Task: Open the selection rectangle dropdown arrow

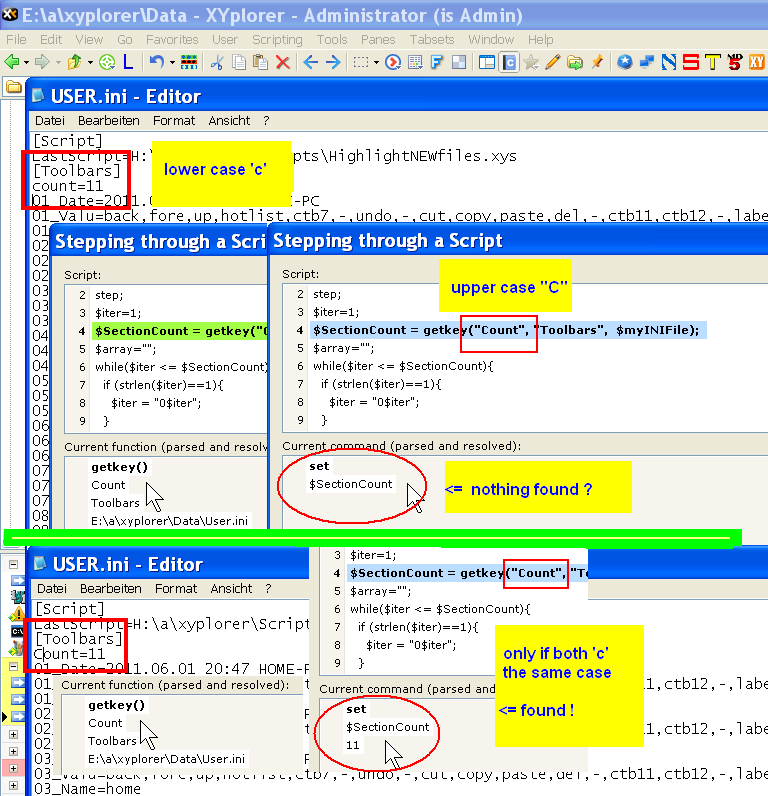Action: pos(376,63)
